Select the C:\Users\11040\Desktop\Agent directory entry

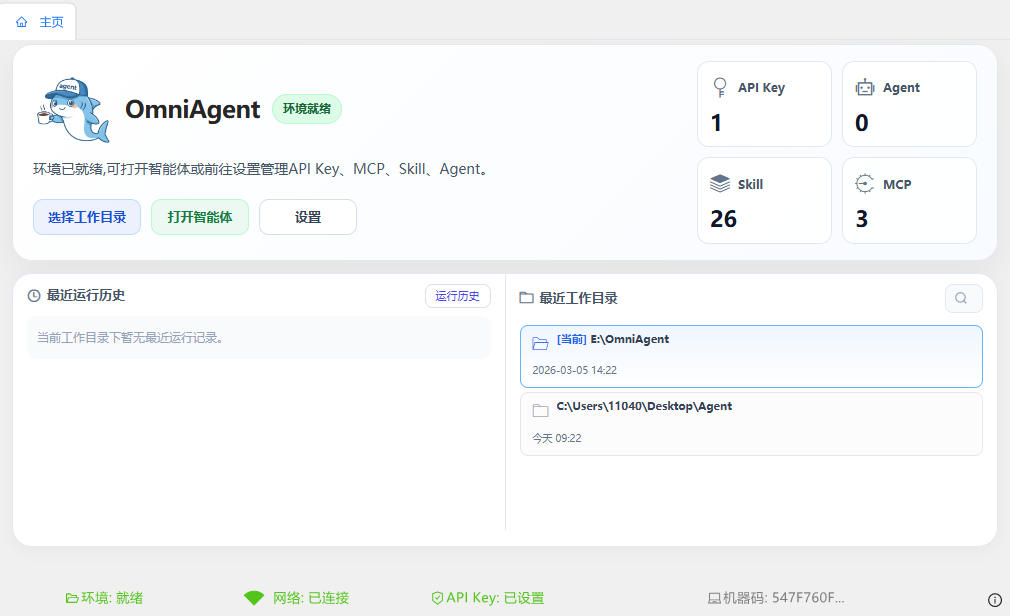click(x=750, y=421)
